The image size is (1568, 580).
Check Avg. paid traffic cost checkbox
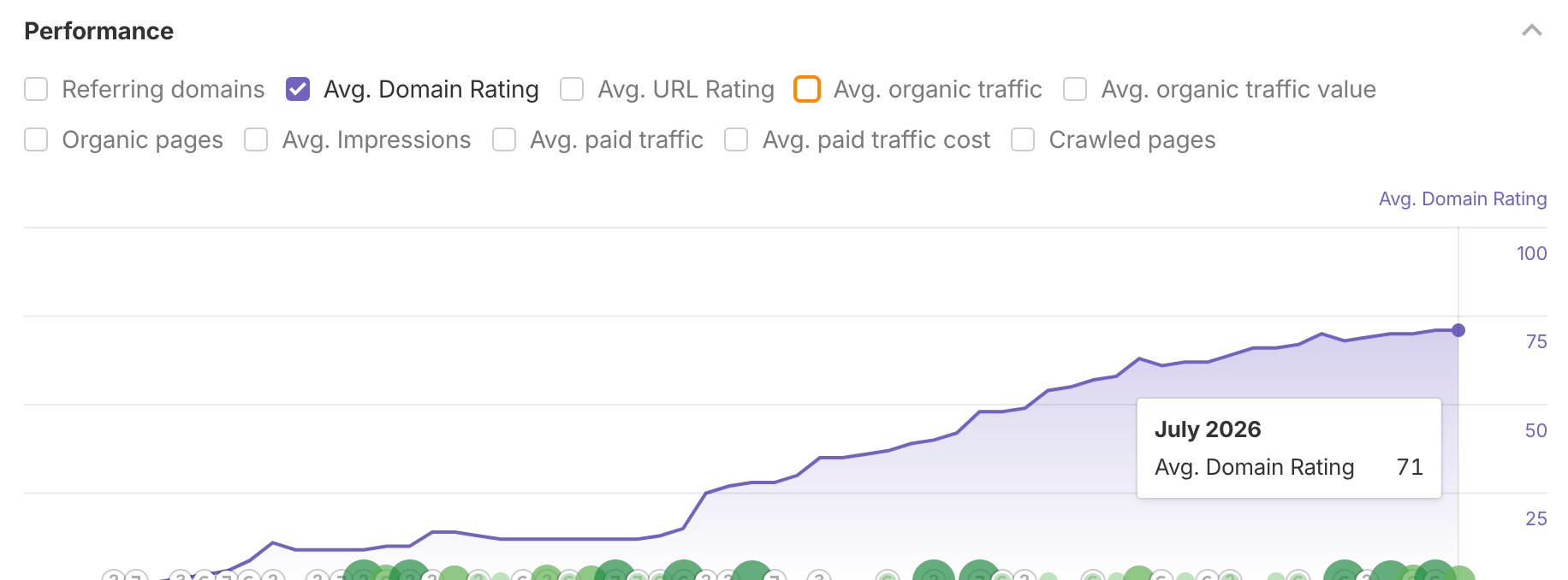pos(736,139)
